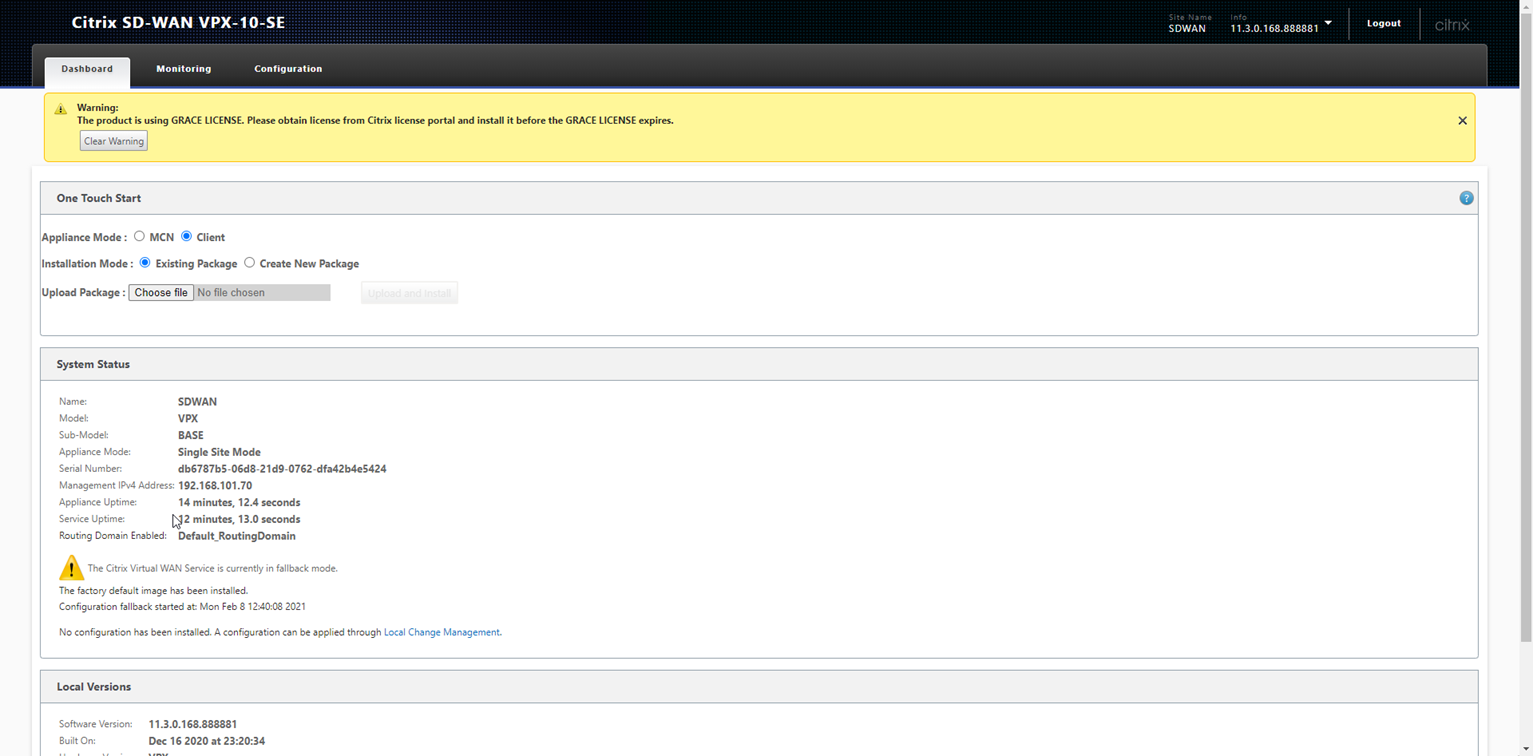Choose Create New Package installation mode
The image size is (1533, 756).
pyautogui.click(x=250, y=263)
